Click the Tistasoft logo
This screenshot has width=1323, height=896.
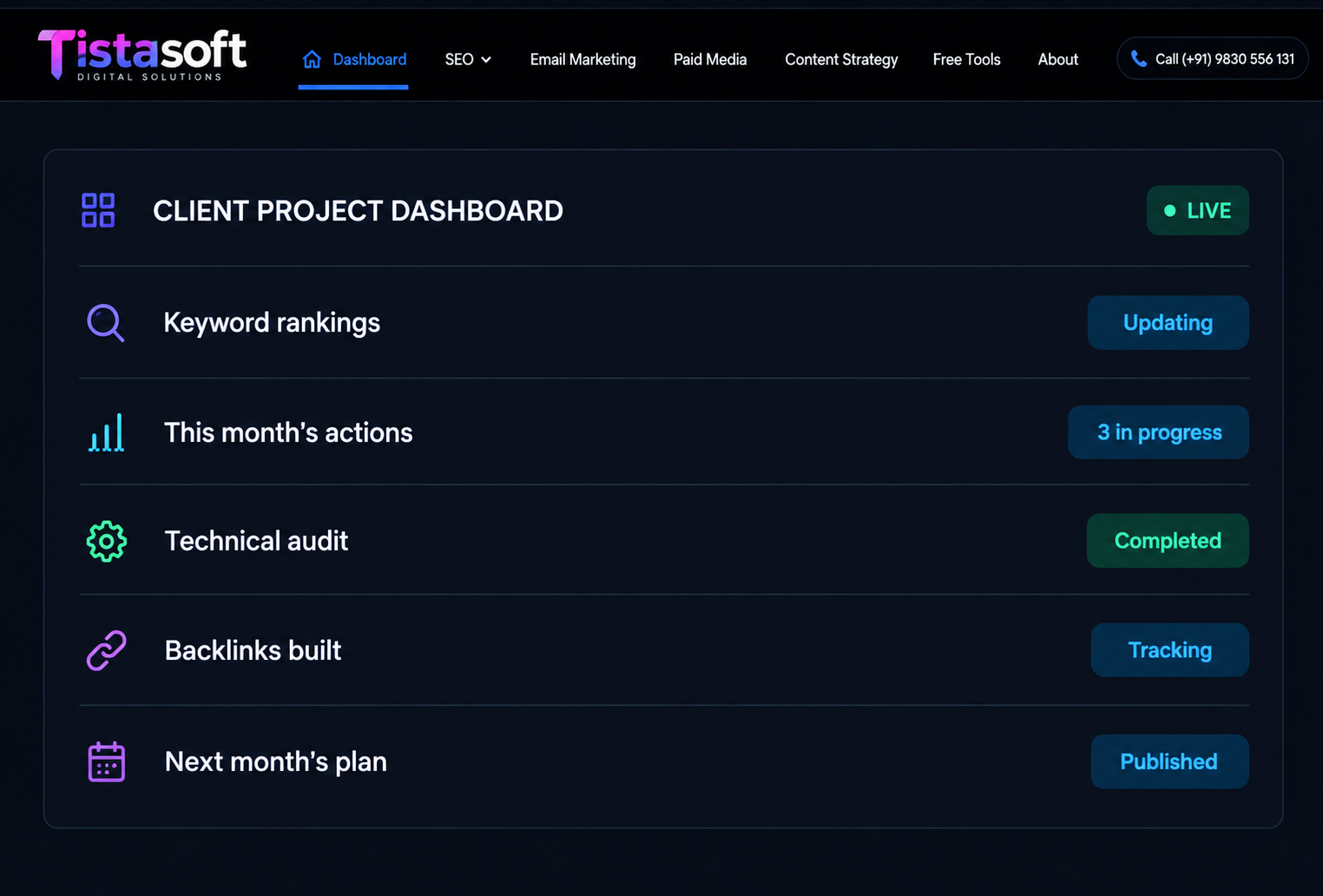point(142,55)
